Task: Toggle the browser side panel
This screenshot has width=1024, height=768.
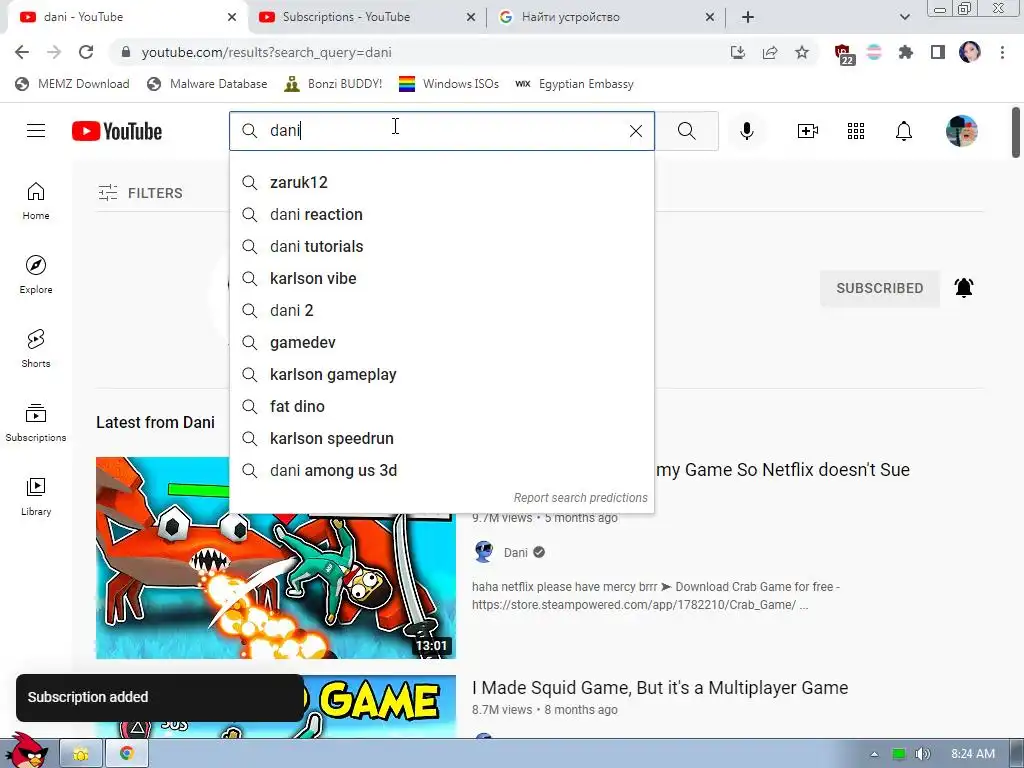Action: click(938, 52)
